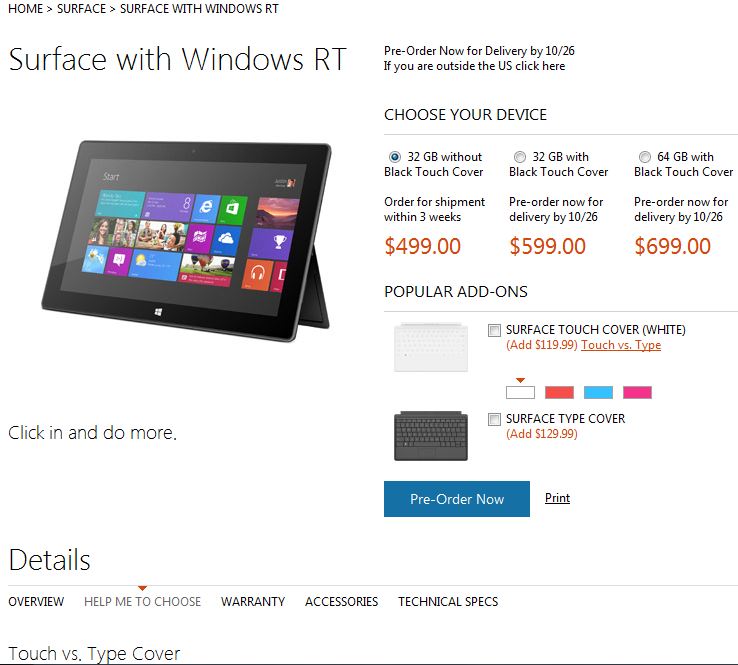The width and height of the screenshot is (738, 665).
Task: Choose the cyan Touch Cover color swatch
Action: tap(598, 392)
